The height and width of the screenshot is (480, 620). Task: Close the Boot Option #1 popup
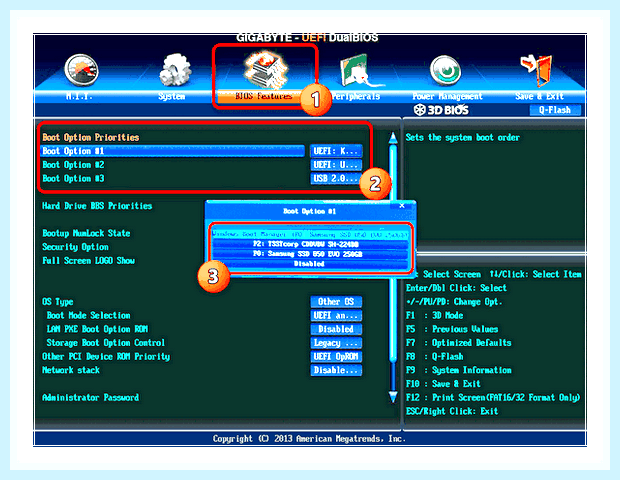pos(402,205)
